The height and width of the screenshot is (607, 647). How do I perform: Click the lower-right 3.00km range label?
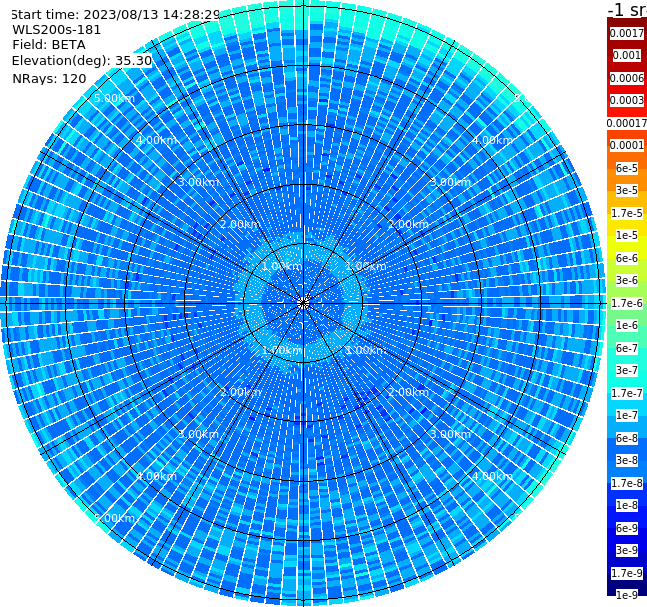point(450,434)
